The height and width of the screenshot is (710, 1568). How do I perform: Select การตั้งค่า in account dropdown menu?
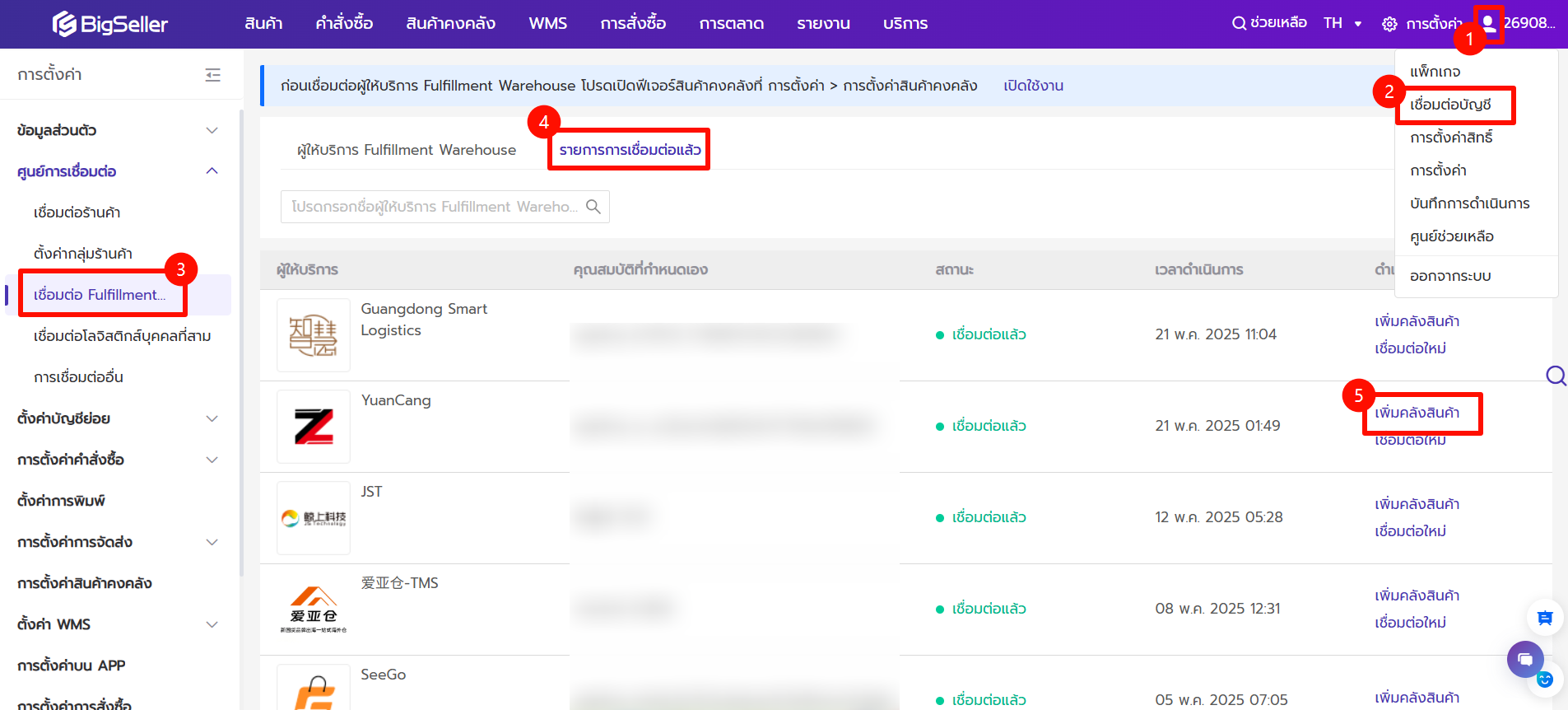[1438, 170]
